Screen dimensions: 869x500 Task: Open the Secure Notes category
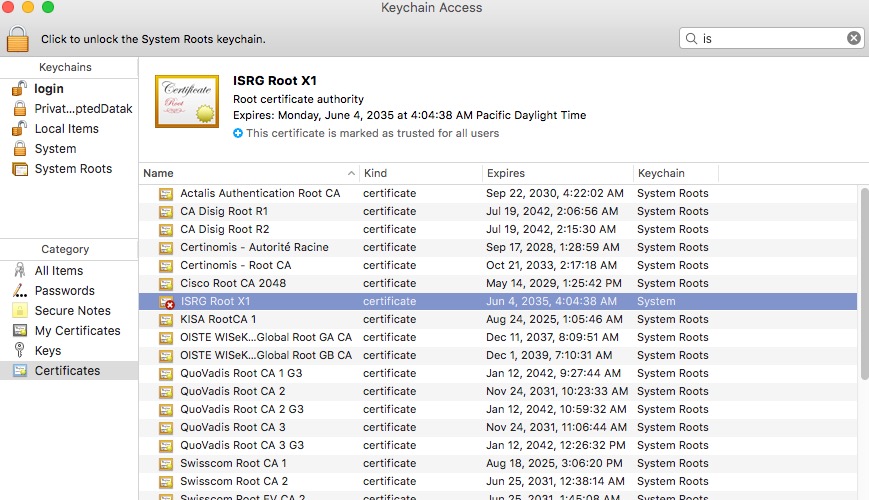click(x=72, y=311)
